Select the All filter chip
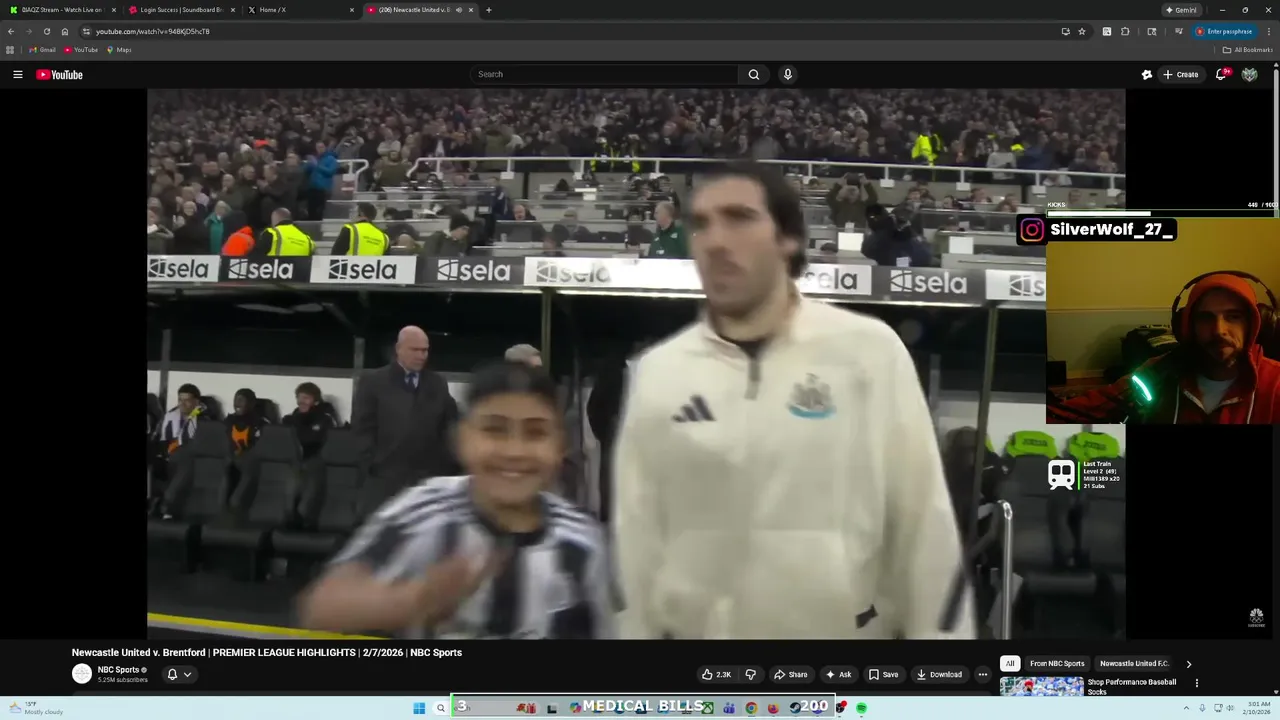This screenshot has width=1280, height=720. 1010,663
